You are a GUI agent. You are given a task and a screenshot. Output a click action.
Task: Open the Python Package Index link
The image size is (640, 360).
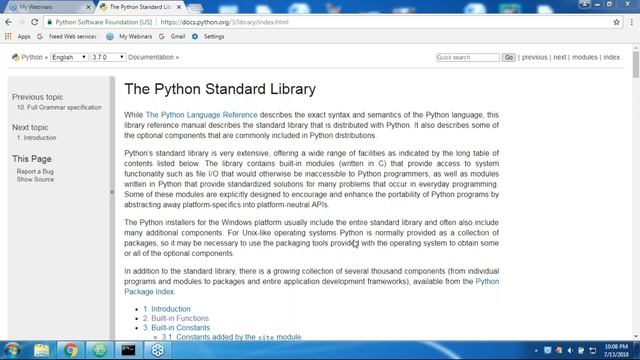coord(312,287)
